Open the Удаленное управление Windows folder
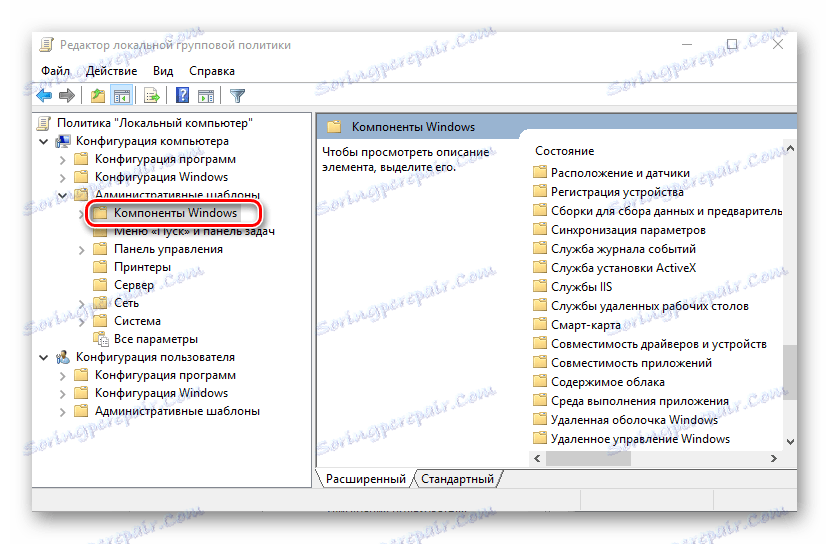829x544 pixels. tap(640, 439)
